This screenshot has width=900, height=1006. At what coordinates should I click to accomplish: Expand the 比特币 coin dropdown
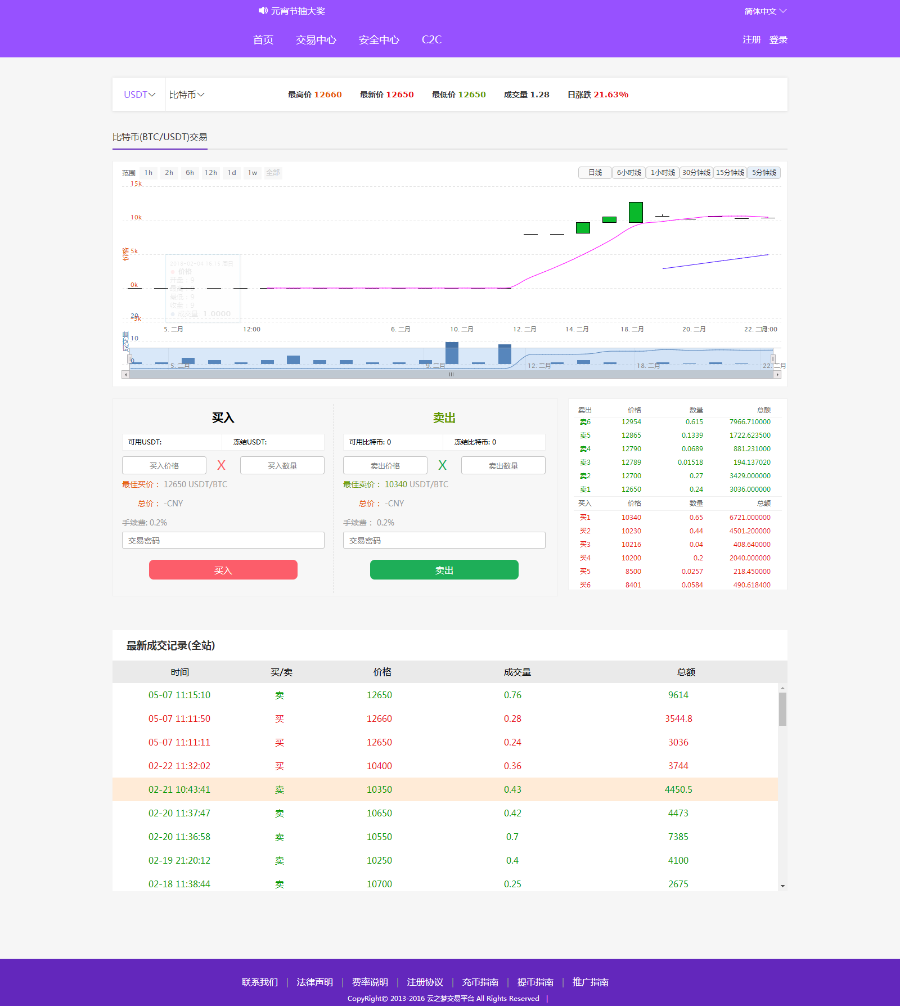[x=187, y=94]
